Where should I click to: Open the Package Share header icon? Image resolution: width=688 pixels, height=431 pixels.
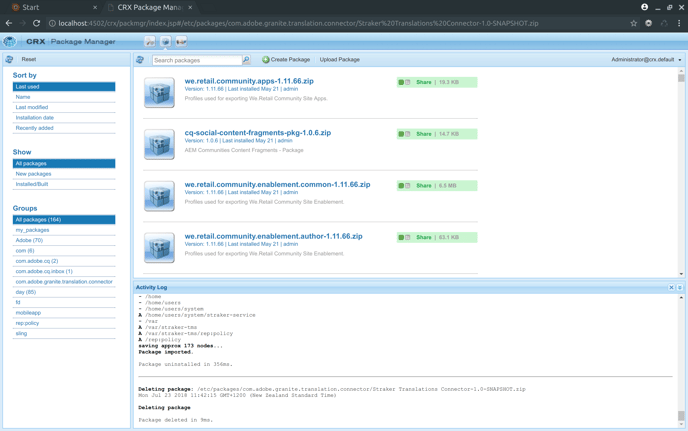tap(181, 41)
